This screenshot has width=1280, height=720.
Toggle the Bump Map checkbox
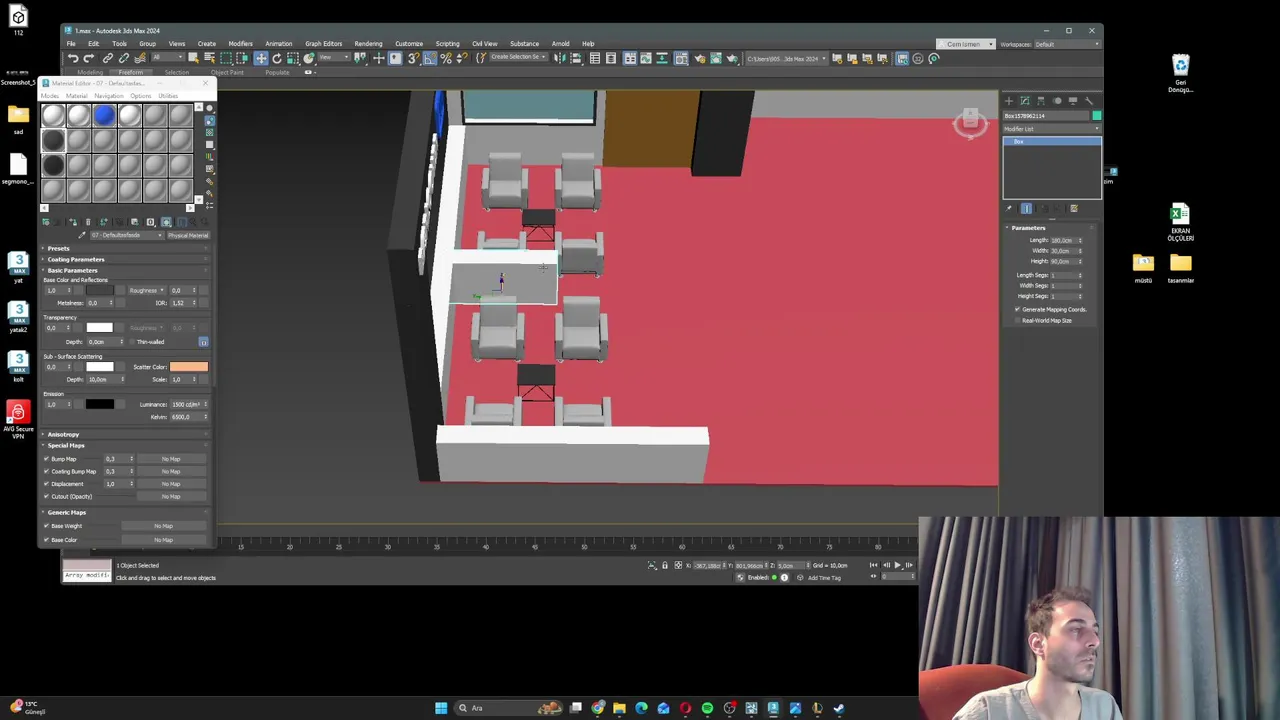[46, 459]
